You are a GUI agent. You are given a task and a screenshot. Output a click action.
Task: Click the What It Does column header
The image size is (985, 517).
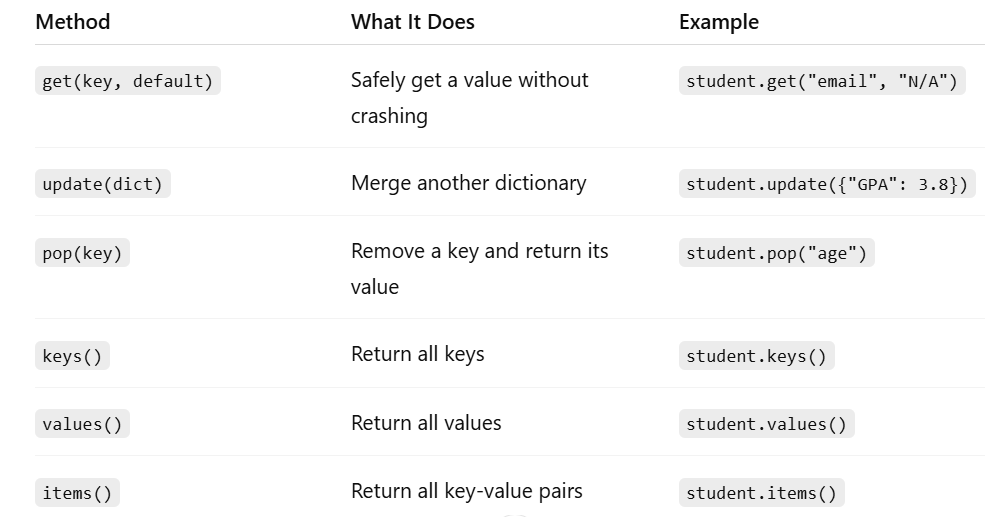[x=413, y=22]
